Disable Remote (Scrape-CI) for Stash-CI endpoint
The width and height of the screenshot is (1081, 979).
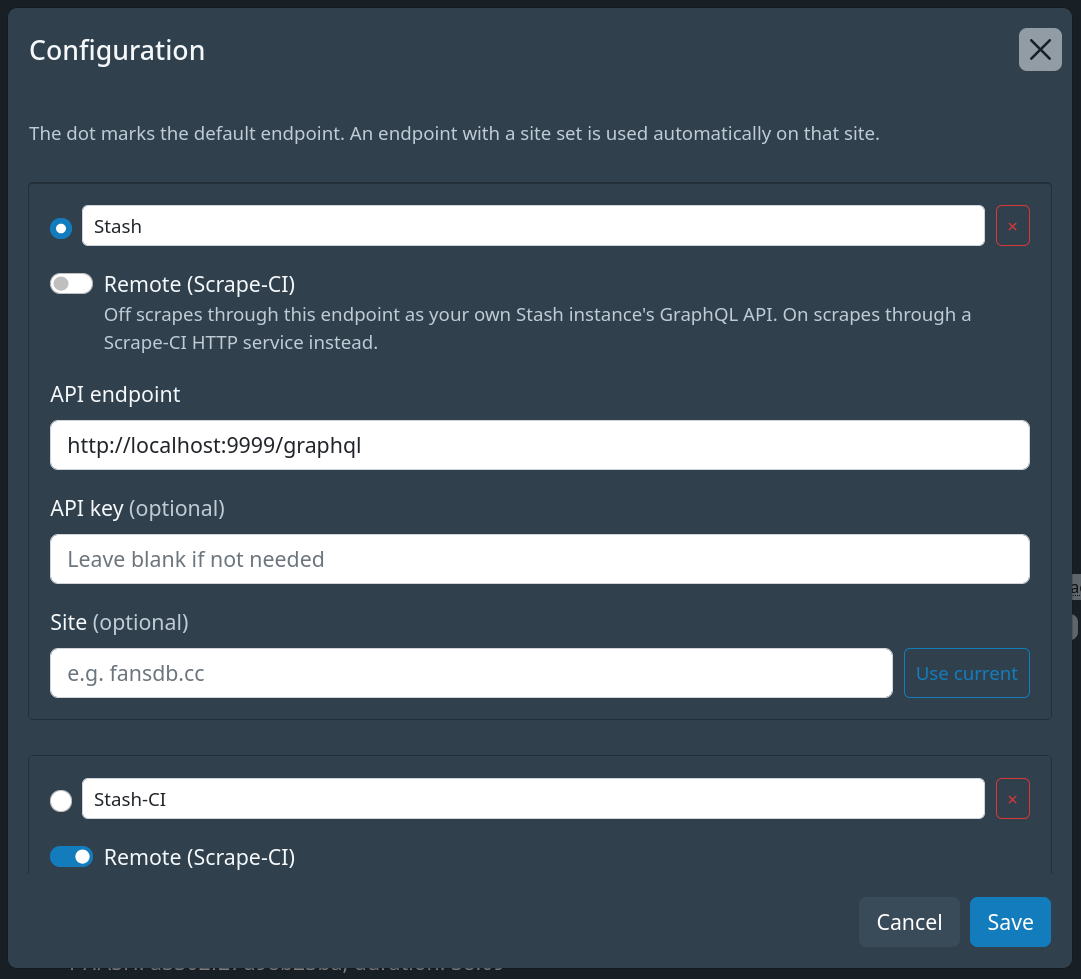tap(72, 857)
